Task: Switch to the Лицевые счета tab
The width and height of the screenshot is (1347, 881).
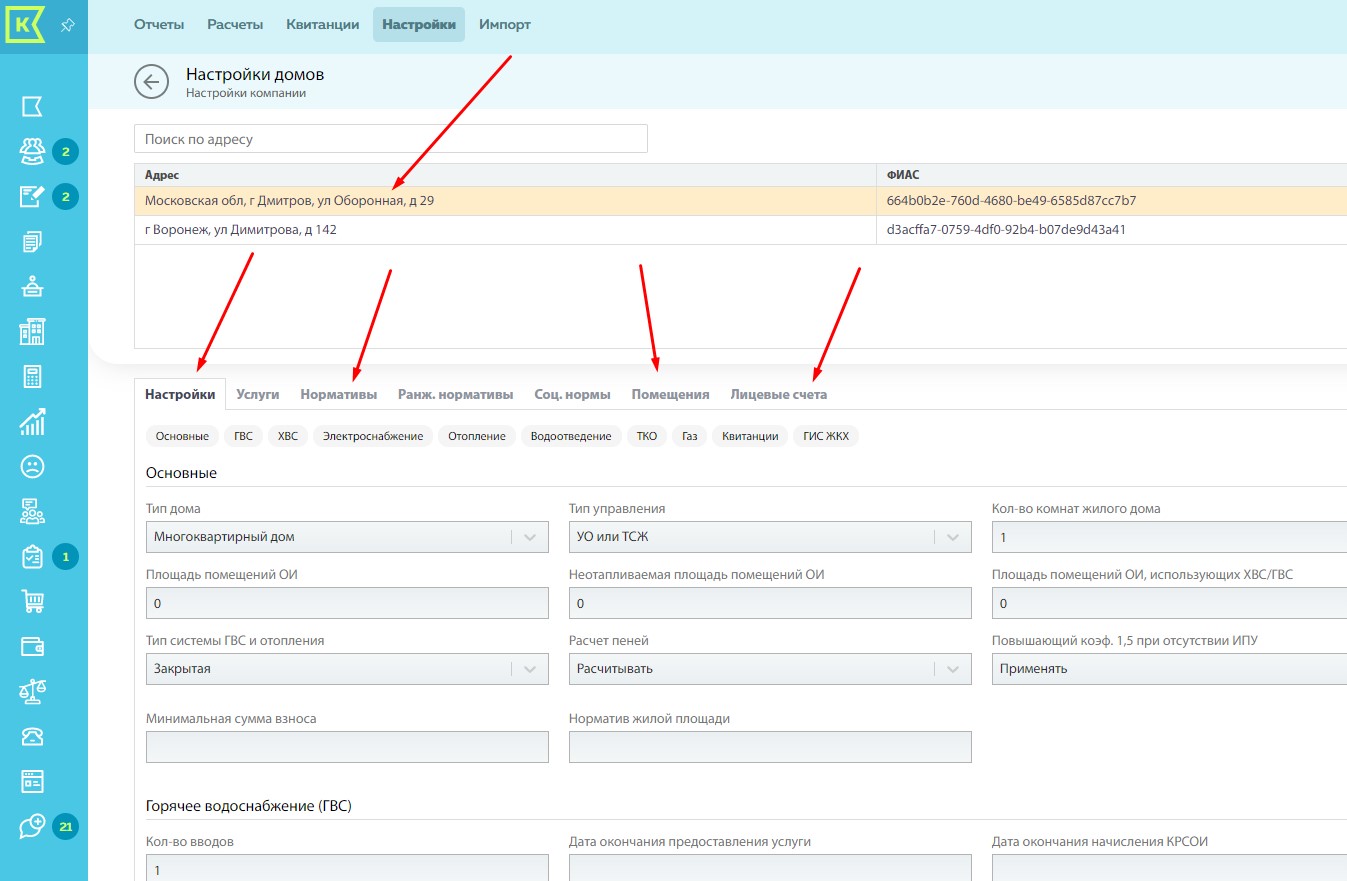Action: [779, 394]
